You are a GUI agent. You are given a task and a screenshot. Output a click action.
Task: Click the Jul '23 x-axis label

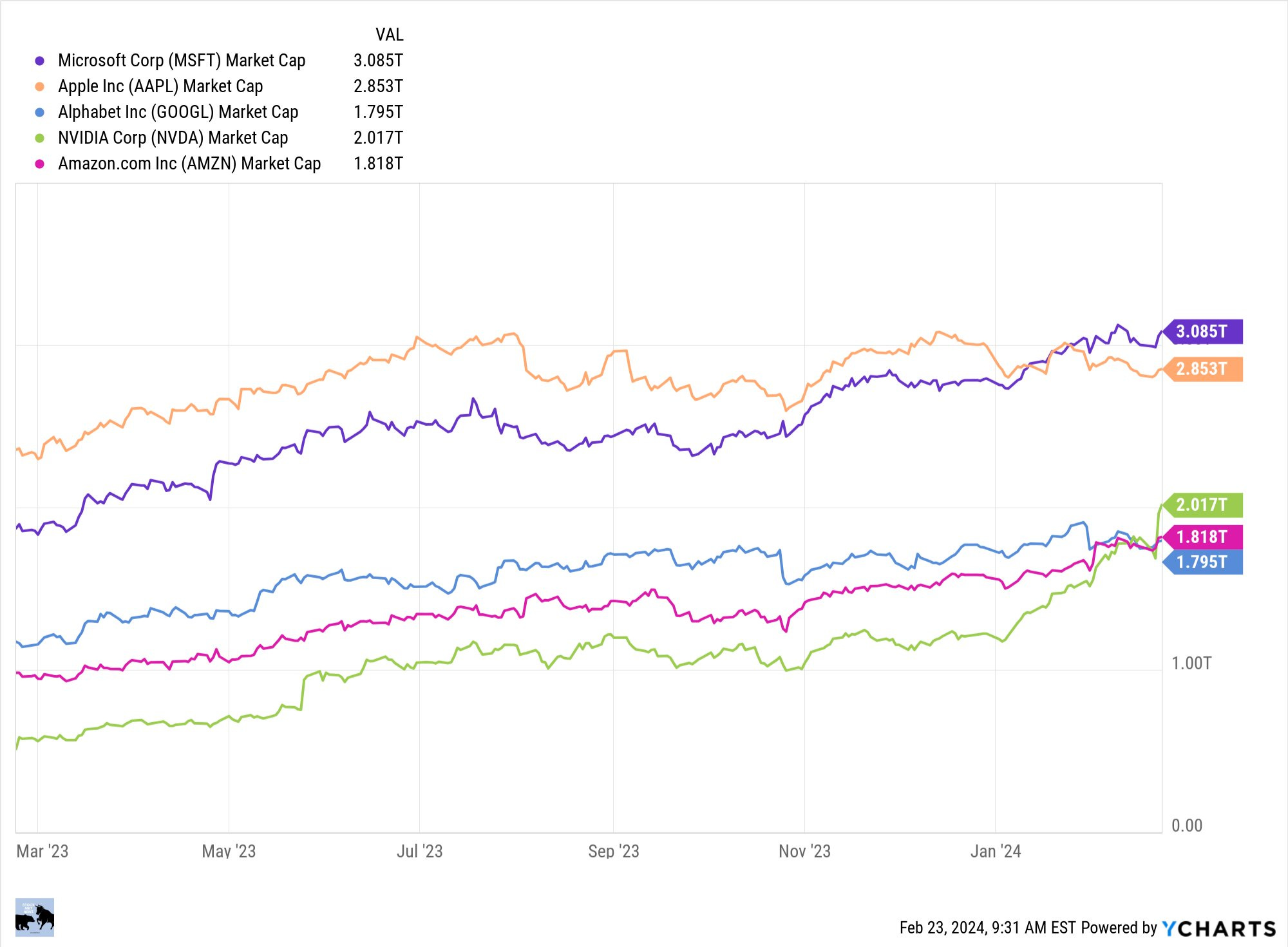point(419,851)
